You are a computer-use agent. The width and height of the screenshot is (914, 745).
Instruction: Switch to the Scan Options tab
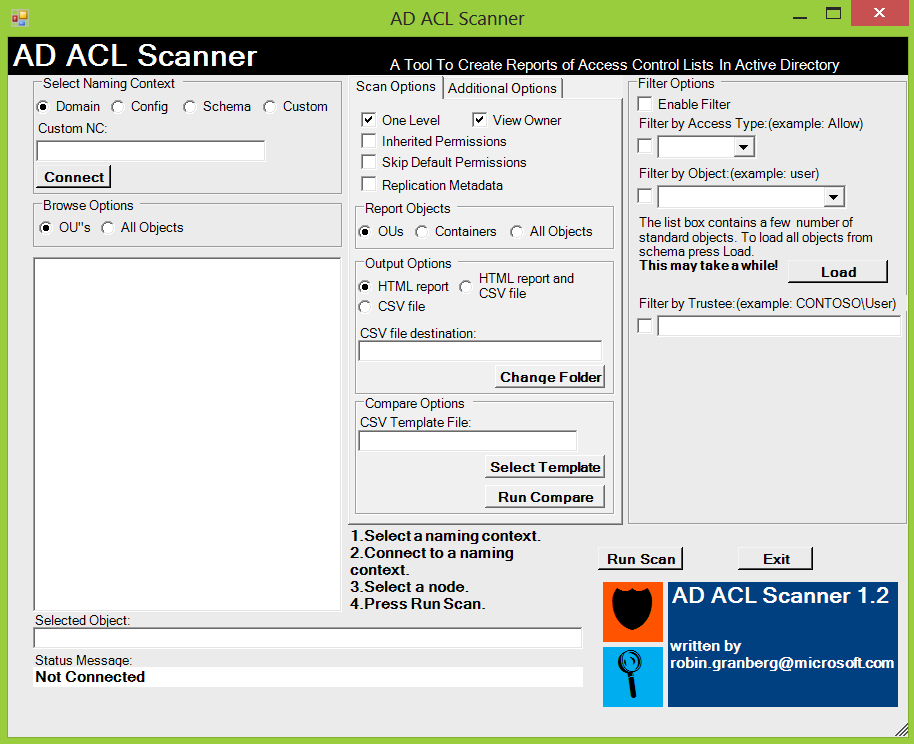tap(396, 87)
